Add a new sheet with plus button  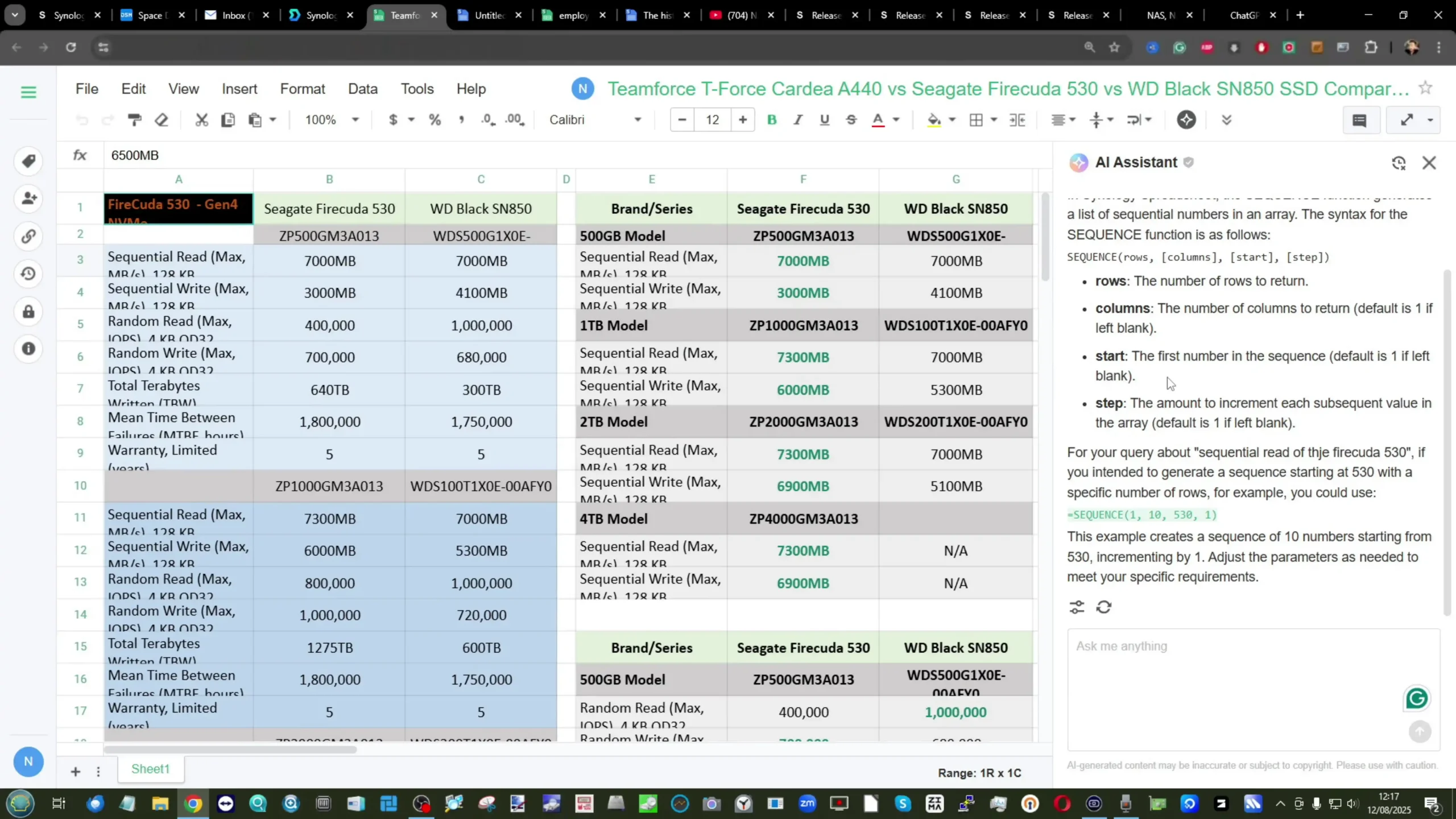click(75, 772)
